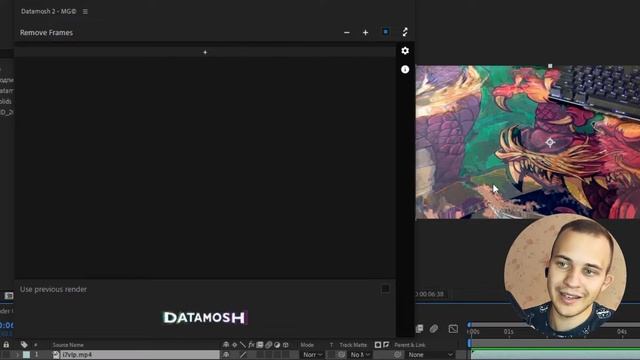Click the invert matte icon before Parent & Link
640x360 pixels.
[386, 345]
